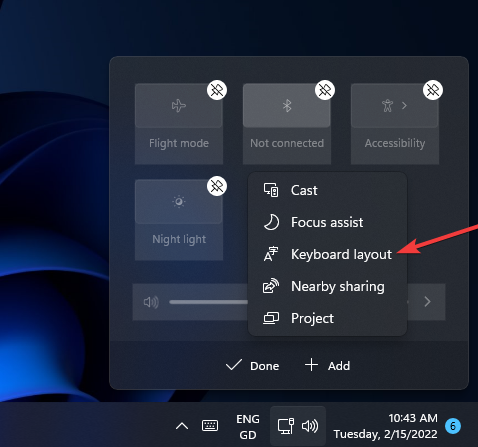
Task: Adjust the volume slider track
Action: point(209,302)
